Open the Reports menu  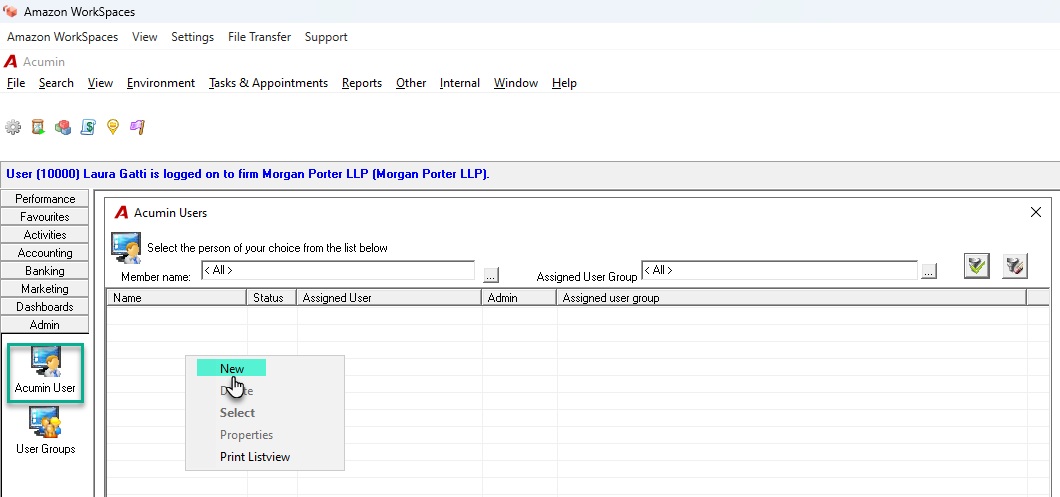[362, 83]
